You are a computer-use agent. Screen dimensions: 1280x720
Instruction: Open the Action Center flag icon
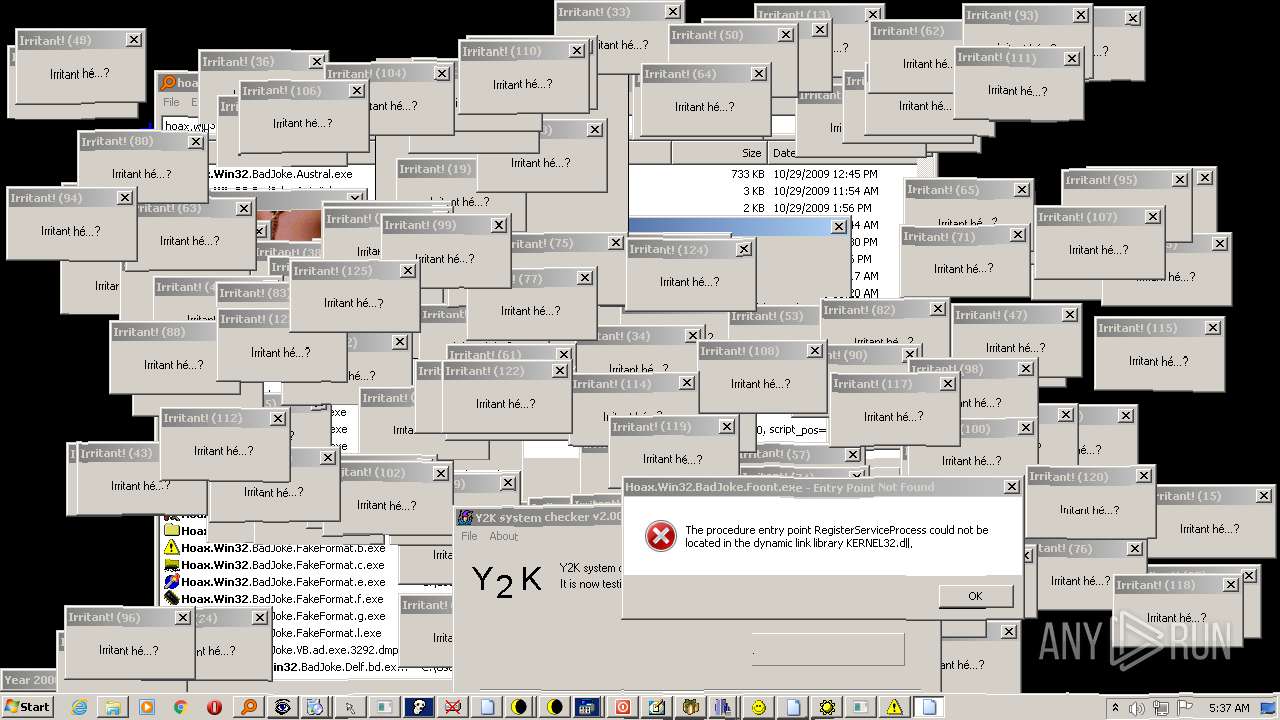(x=1185, y=708)
